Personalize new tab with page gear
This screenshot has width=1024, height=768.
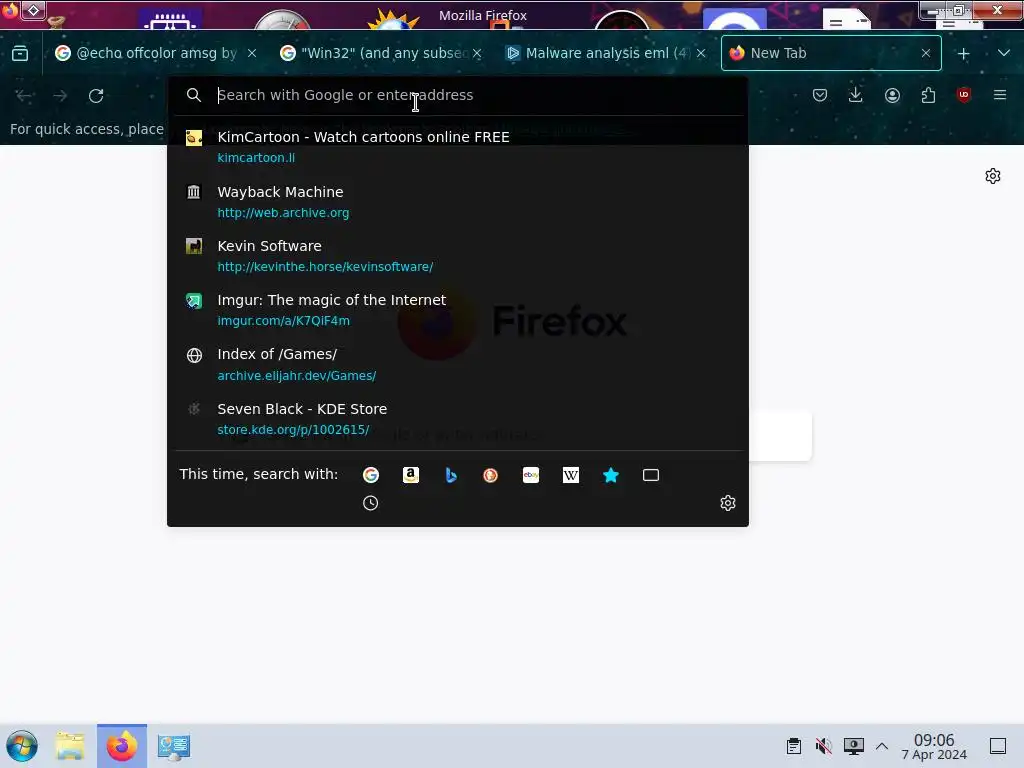[x=993, y=176]
